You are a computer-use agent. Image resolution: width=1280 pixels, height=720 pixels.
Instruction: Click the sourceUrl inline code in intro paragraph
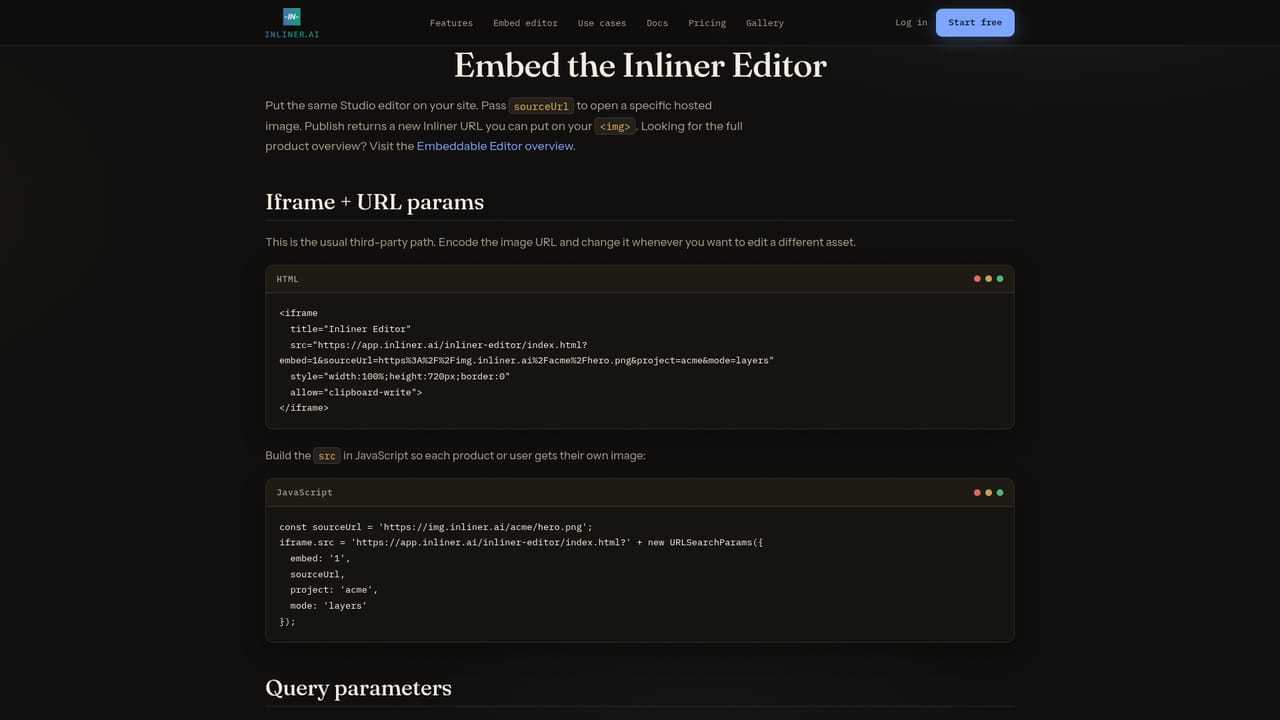[x=541, y=106]
